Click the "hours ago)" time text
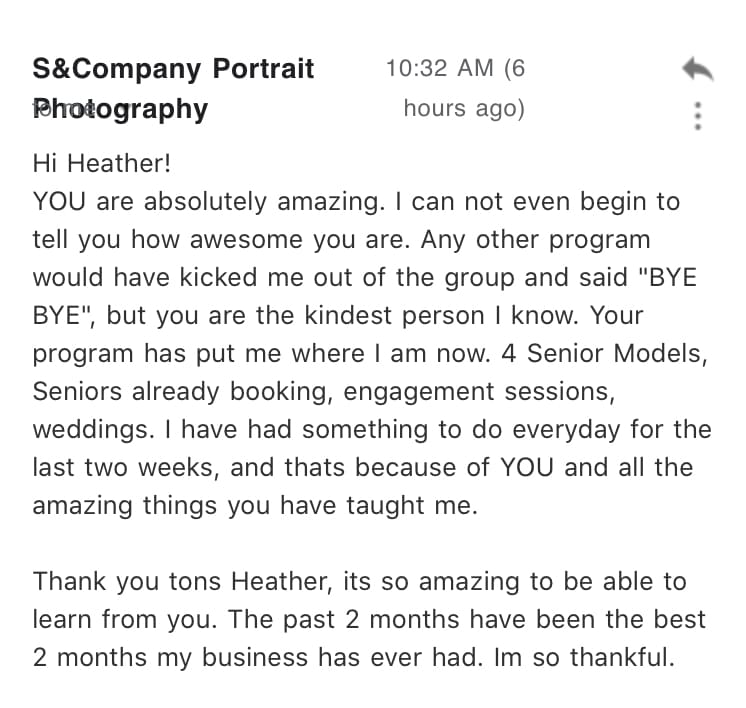This screenshot has height=708, width=746. point(464,108)
